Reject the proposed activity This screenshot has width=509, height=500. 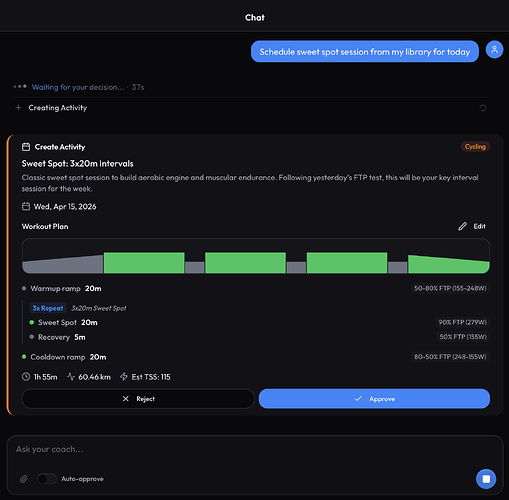click(138, 399)
